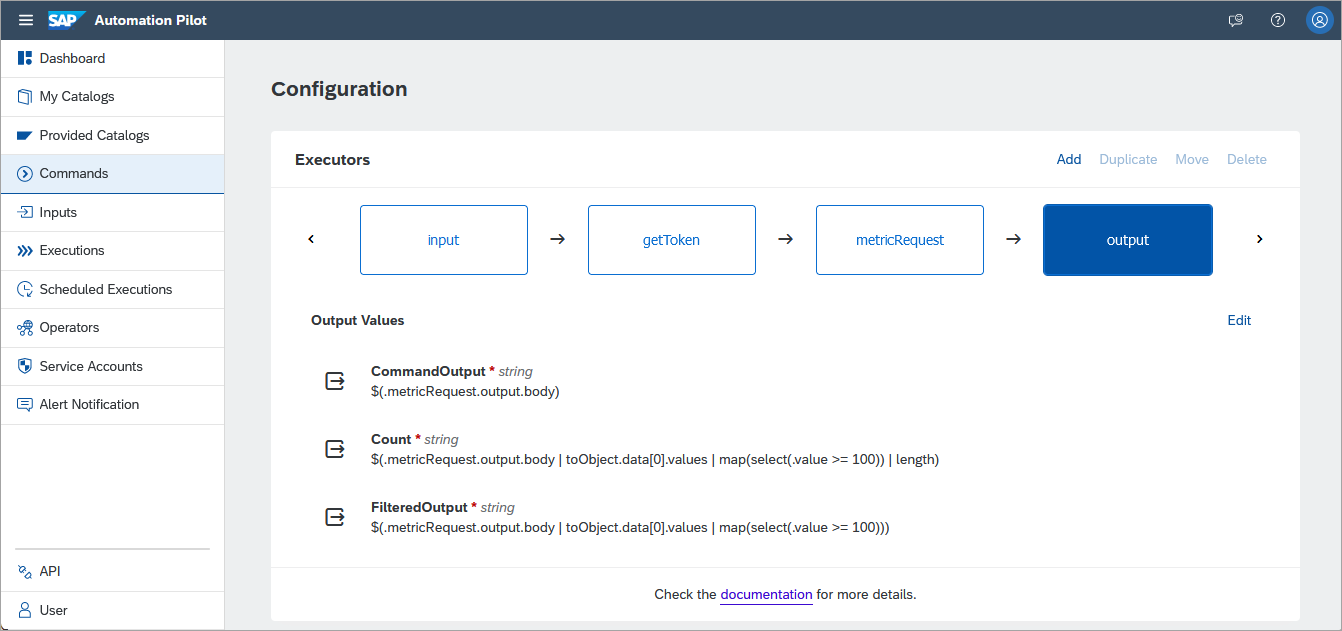Click the Provided Catalogs icon

[x=25, y=135]
